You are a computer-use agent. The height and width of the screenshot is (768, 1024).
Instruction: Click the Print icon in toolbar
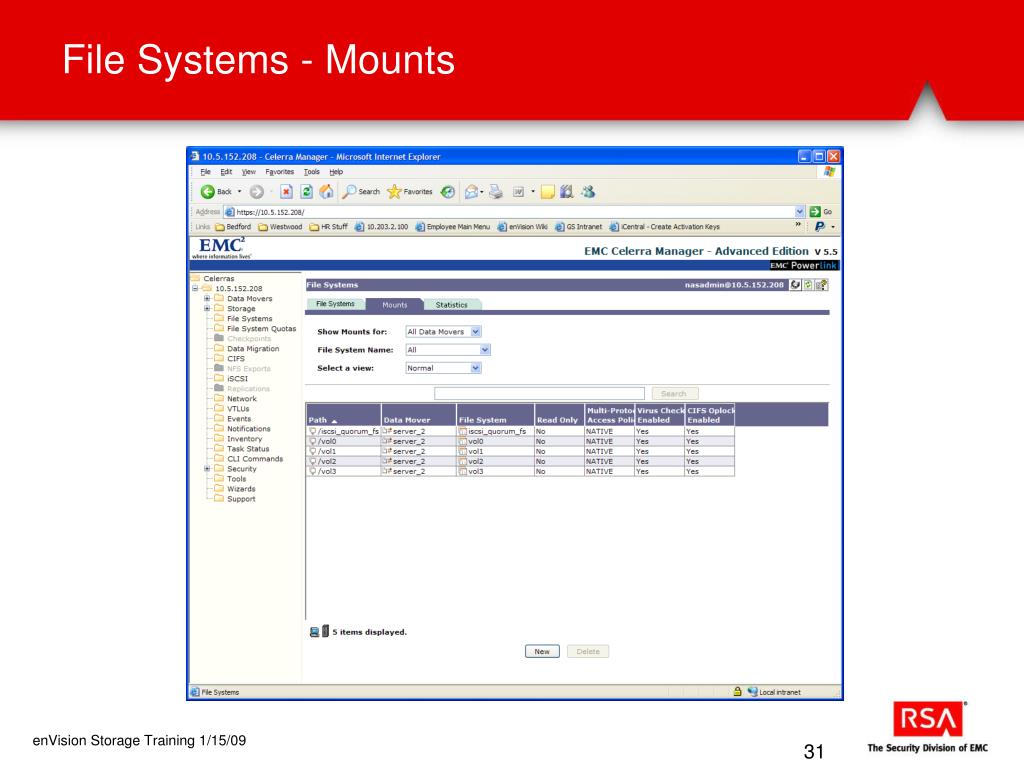(x=496, y=191)
